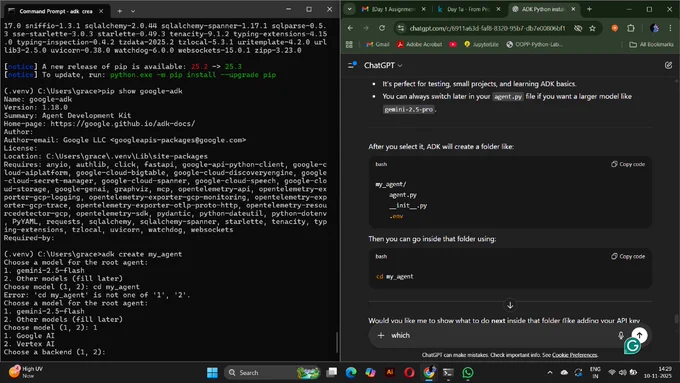This screenshot has height=383, width=680.
Task: Open the Gmail bookmark
Action: (x=378, y=44)
